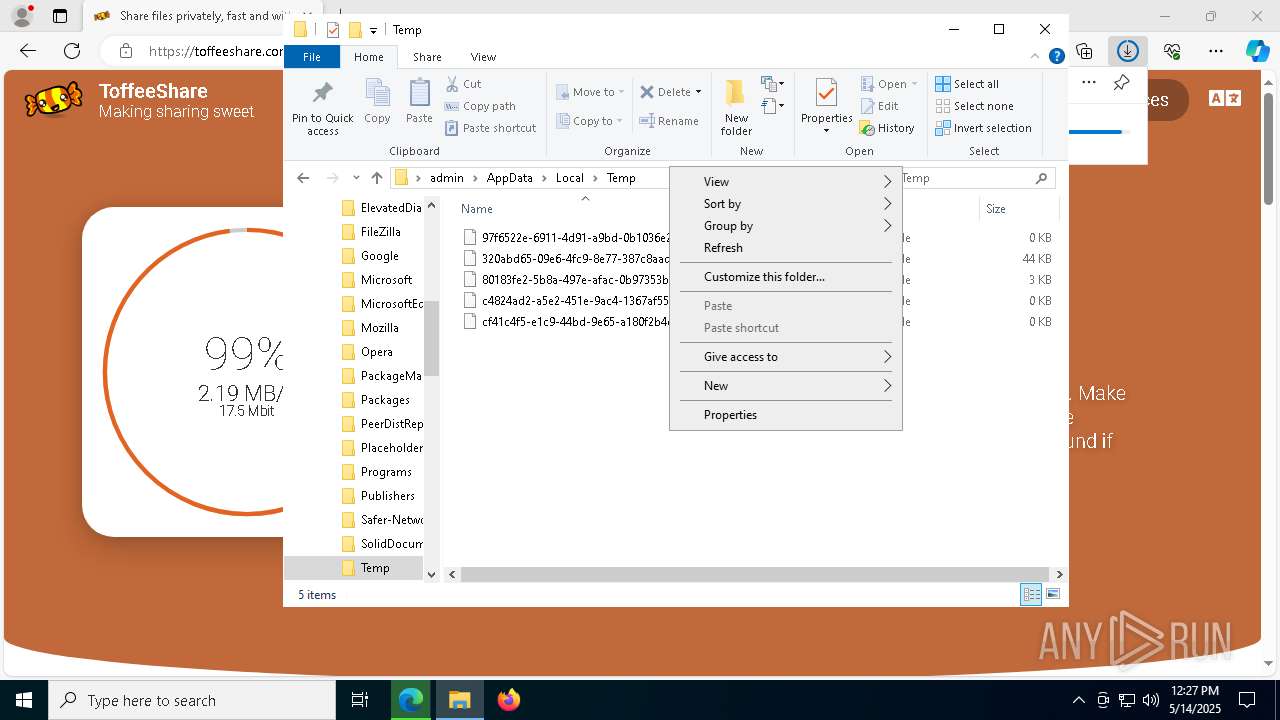Open Firefox from the taskbar
This screenshot has width=1280, height=720.
coord(509,700)
